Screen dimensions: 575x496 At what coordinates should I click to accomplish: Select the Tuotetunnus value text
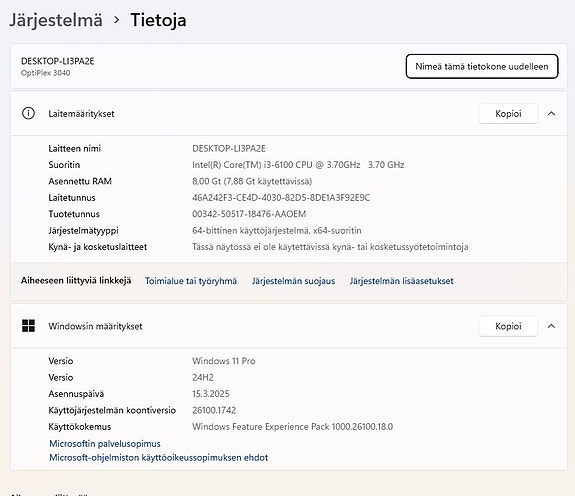(249, 214)
